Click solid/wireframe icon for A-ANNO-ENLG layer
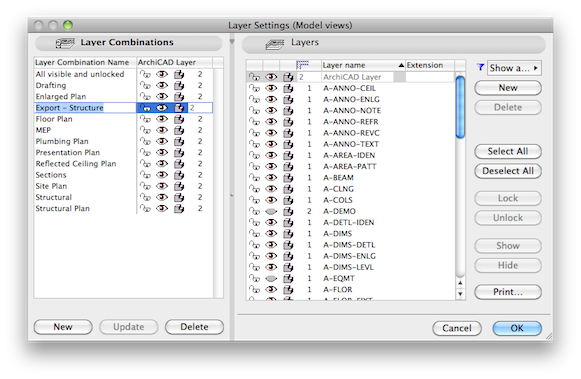Viewport: 581px width, 379px height. pyautogui.click(x=288, y=99)
